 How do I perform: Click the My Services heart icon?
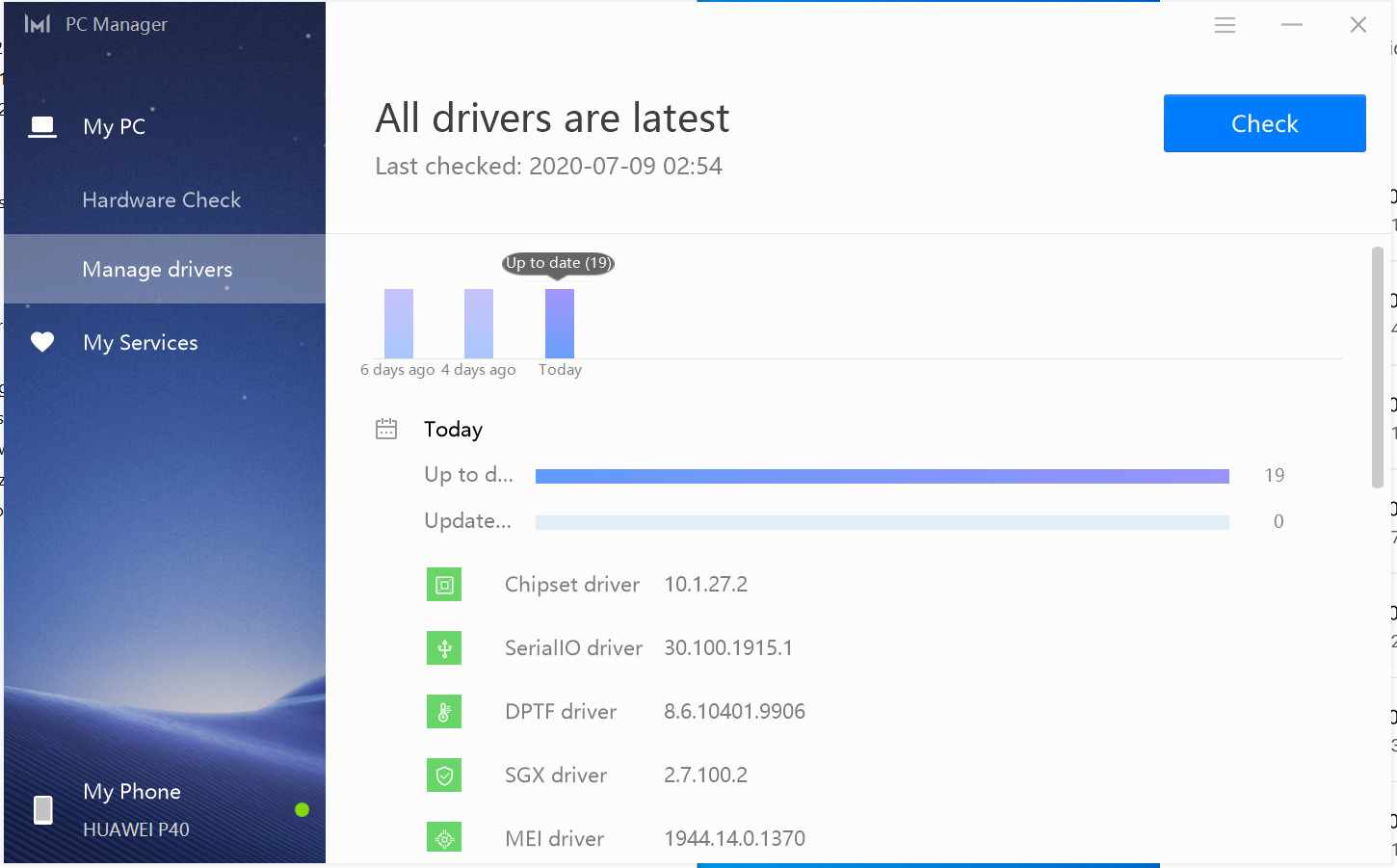[x=42, y=342]
